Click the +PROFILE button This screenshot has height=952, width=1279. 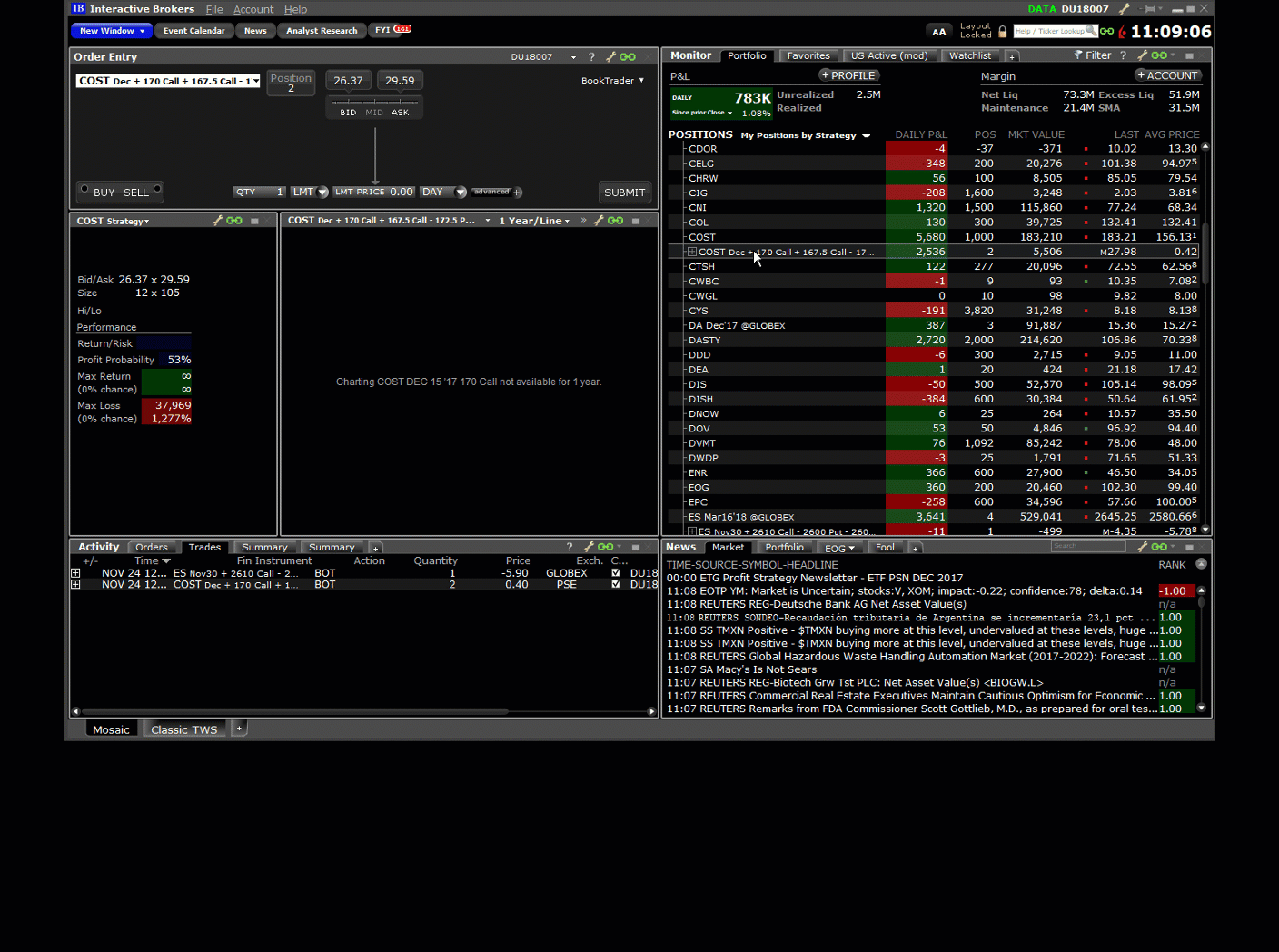click(849, 74)
